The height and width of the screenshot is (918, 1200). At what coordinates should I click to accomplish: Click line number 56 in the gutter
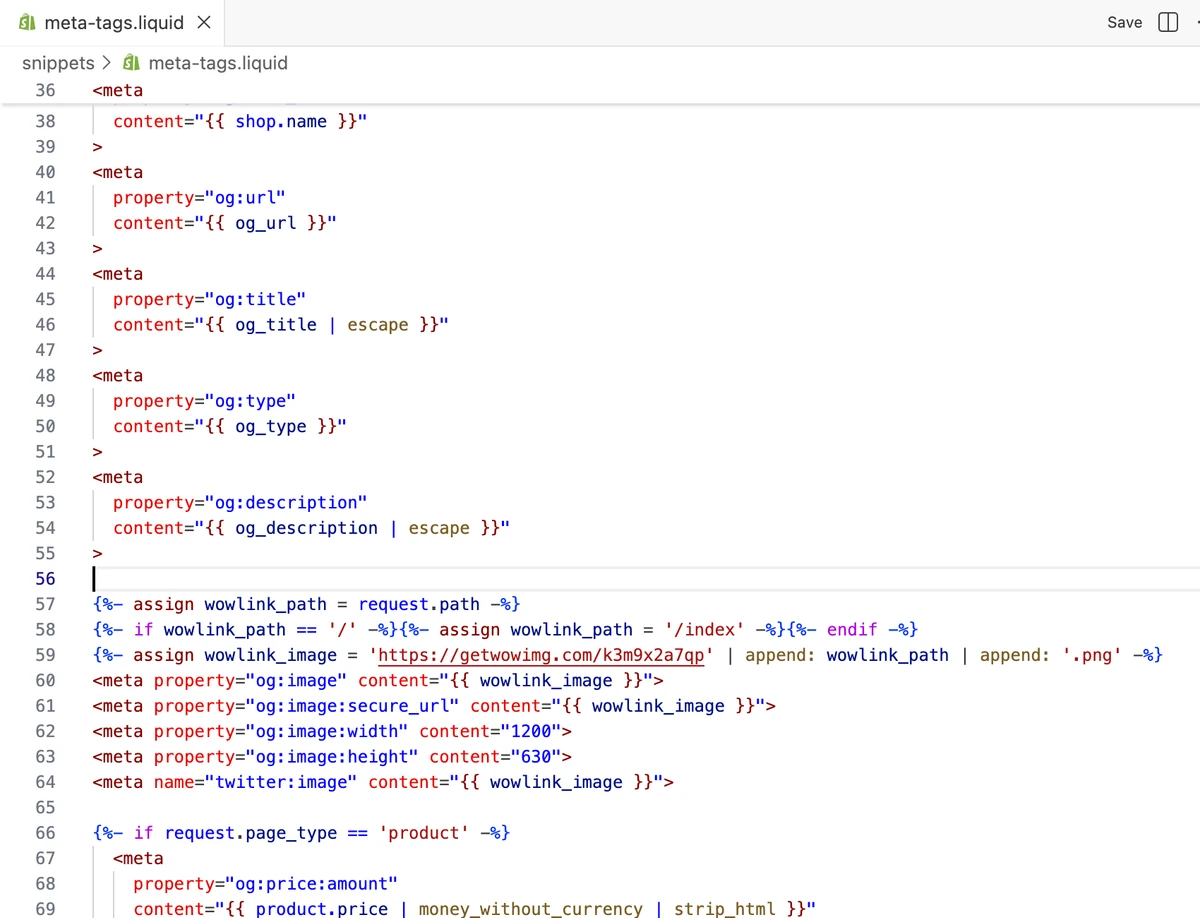(45, 579)
